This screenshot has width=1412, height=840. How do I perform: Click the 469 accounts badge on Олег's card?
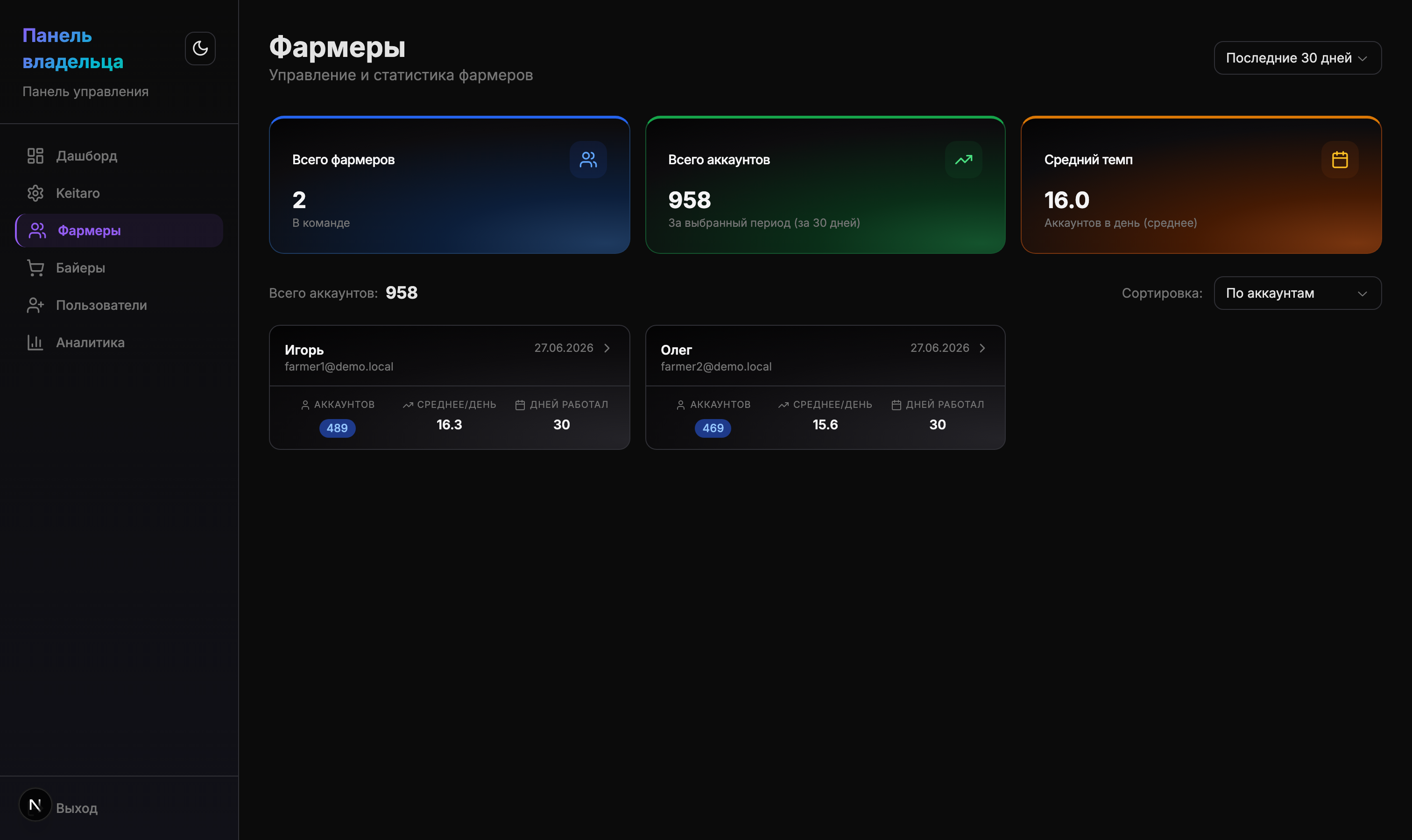[x=713, y=428]
